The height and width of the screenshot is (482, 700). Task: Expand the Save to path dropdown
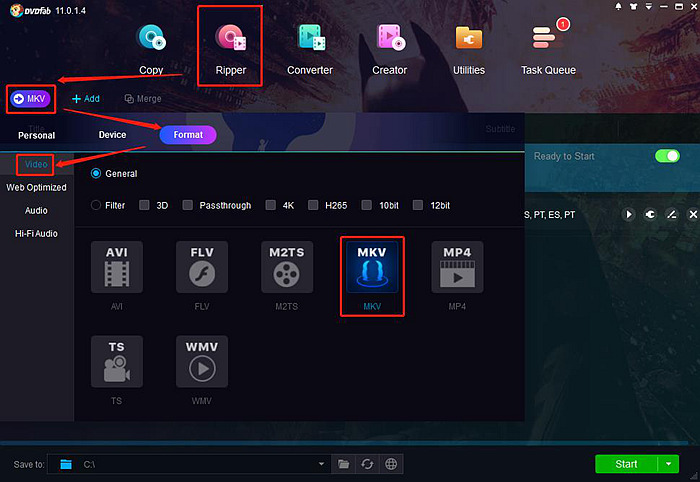pos(321,464)
